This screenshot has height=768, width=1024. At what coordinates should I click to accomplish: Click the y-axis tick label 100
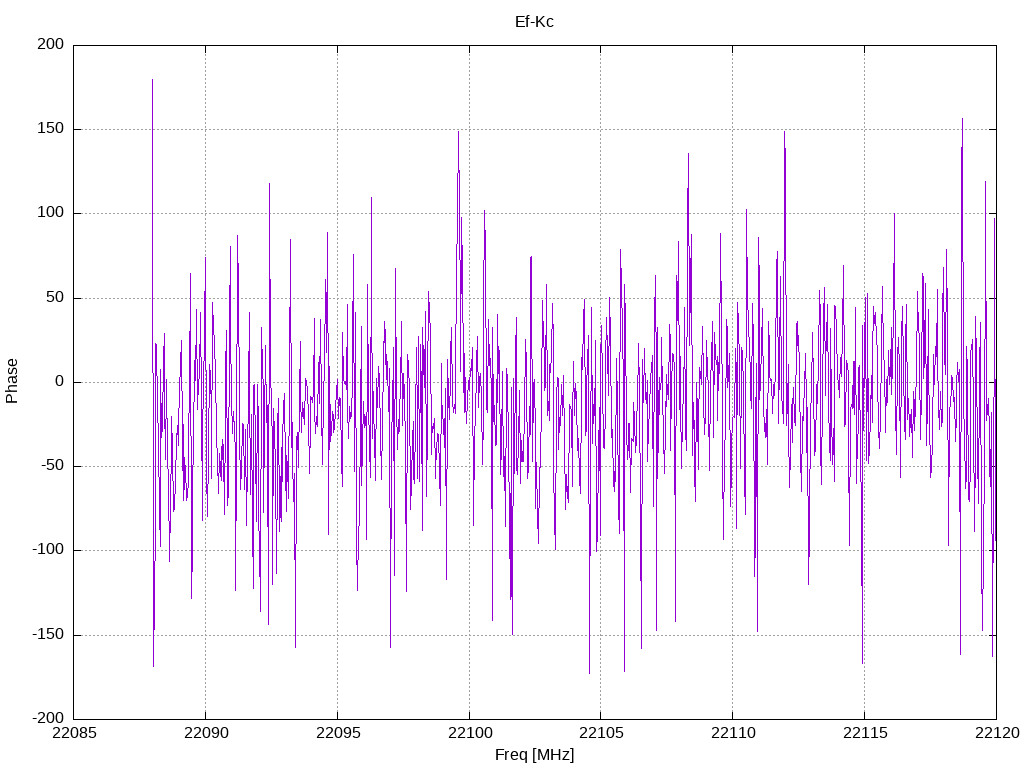coord(51,213)
